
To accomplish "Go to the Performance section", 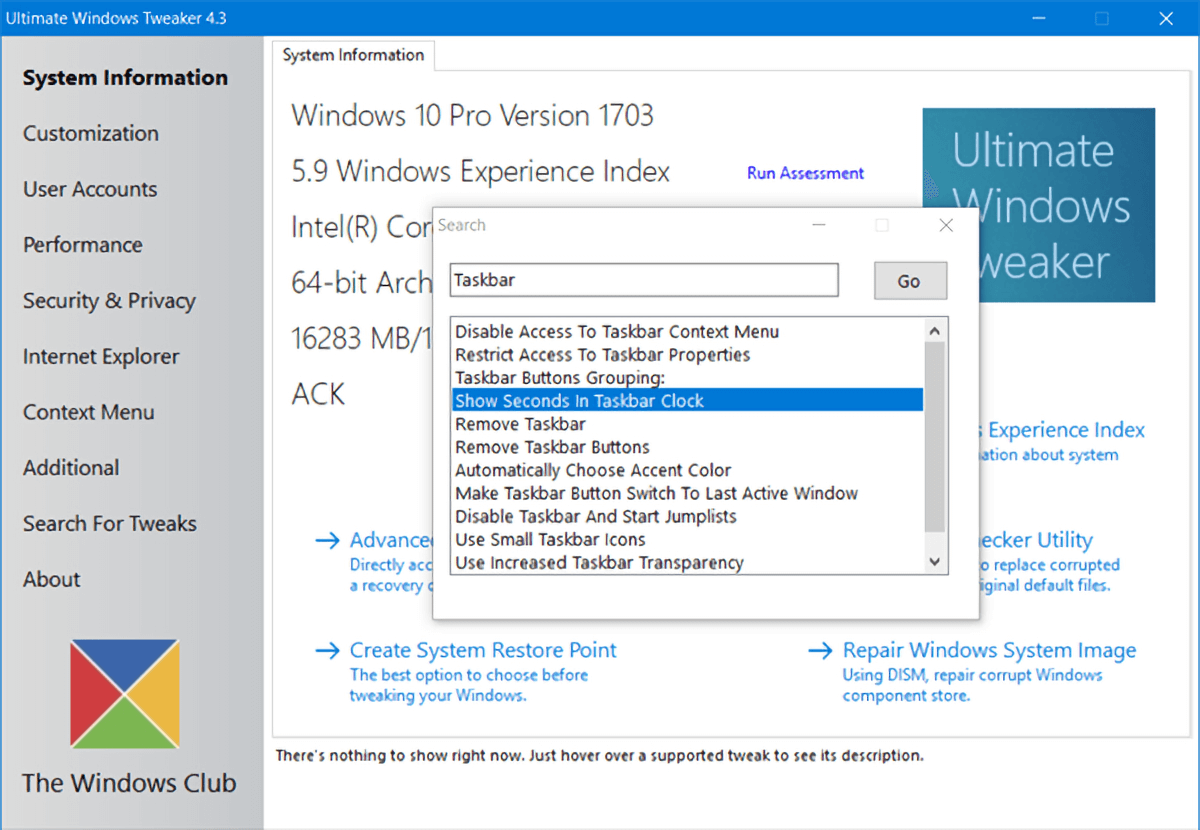I will point(83,245).
